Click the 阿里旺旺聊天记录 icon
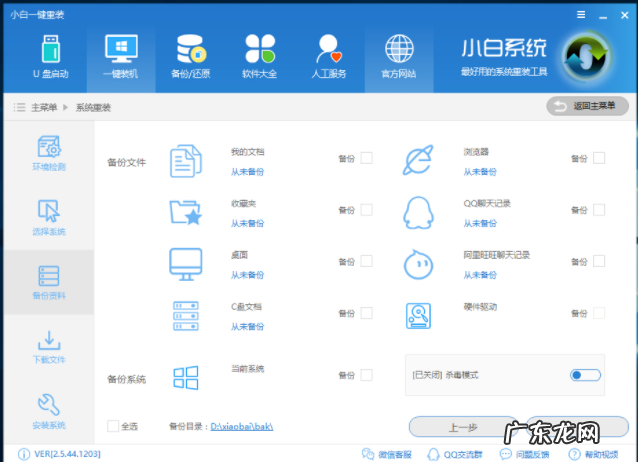Image resolution: width=638 pixels, height=462 pixels. pyautogui.click(x=418, y=265)
